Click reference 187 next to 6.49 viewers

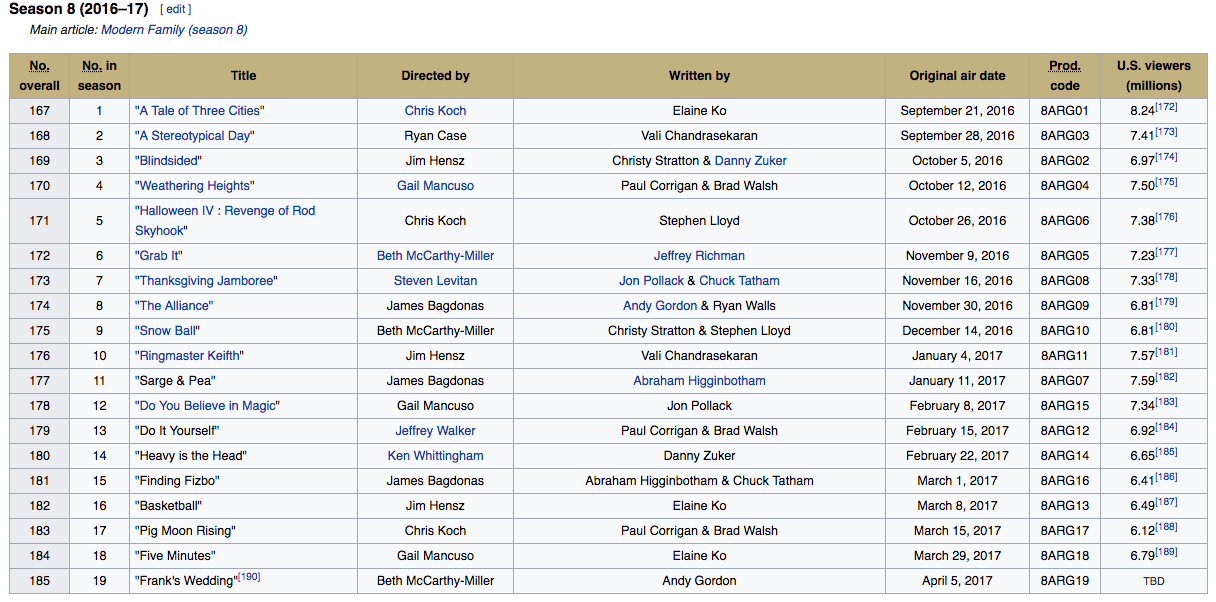(1166, 502)
